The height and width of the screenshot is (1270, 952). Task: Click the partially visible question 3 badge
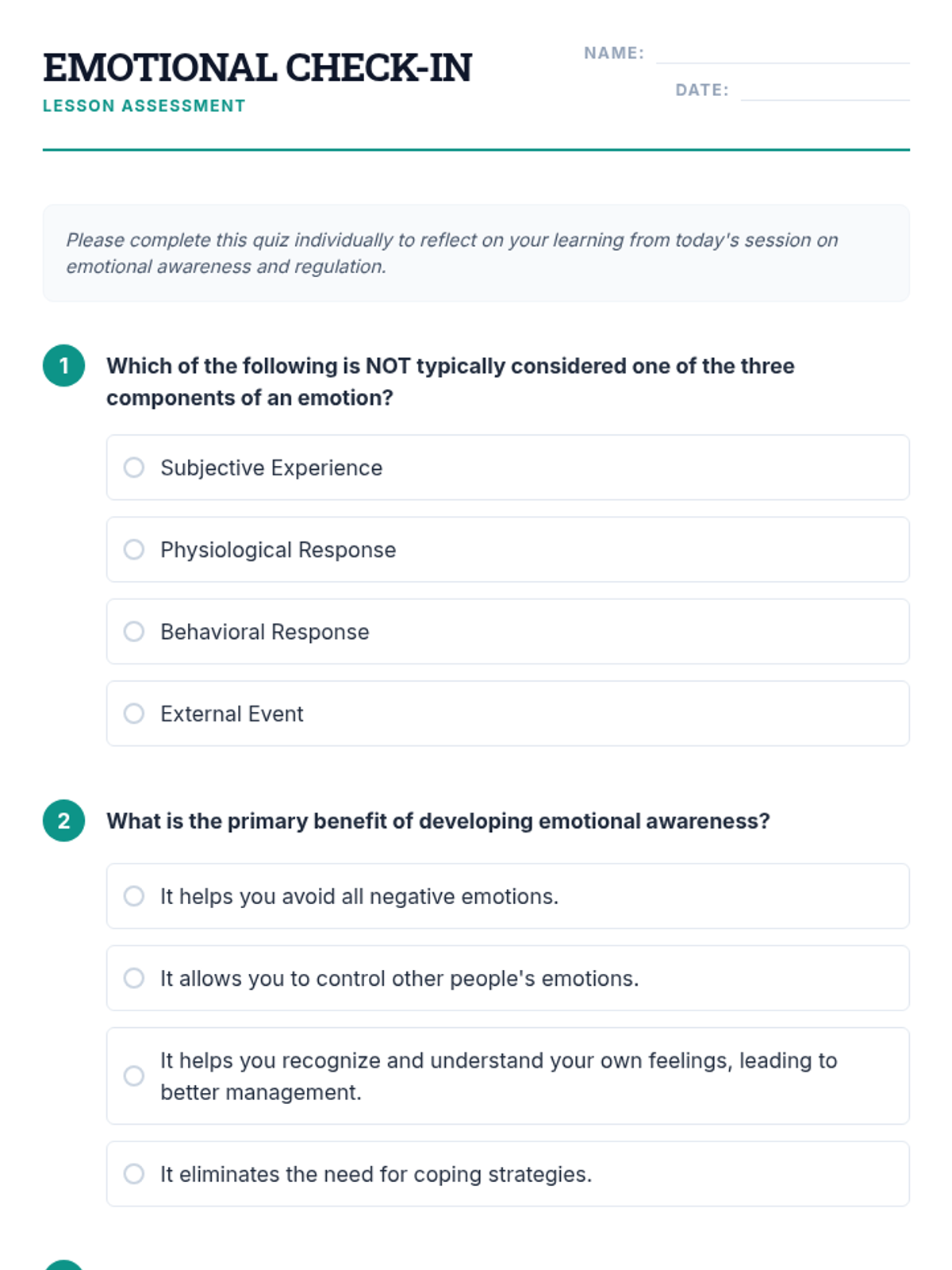point(64,1265)
